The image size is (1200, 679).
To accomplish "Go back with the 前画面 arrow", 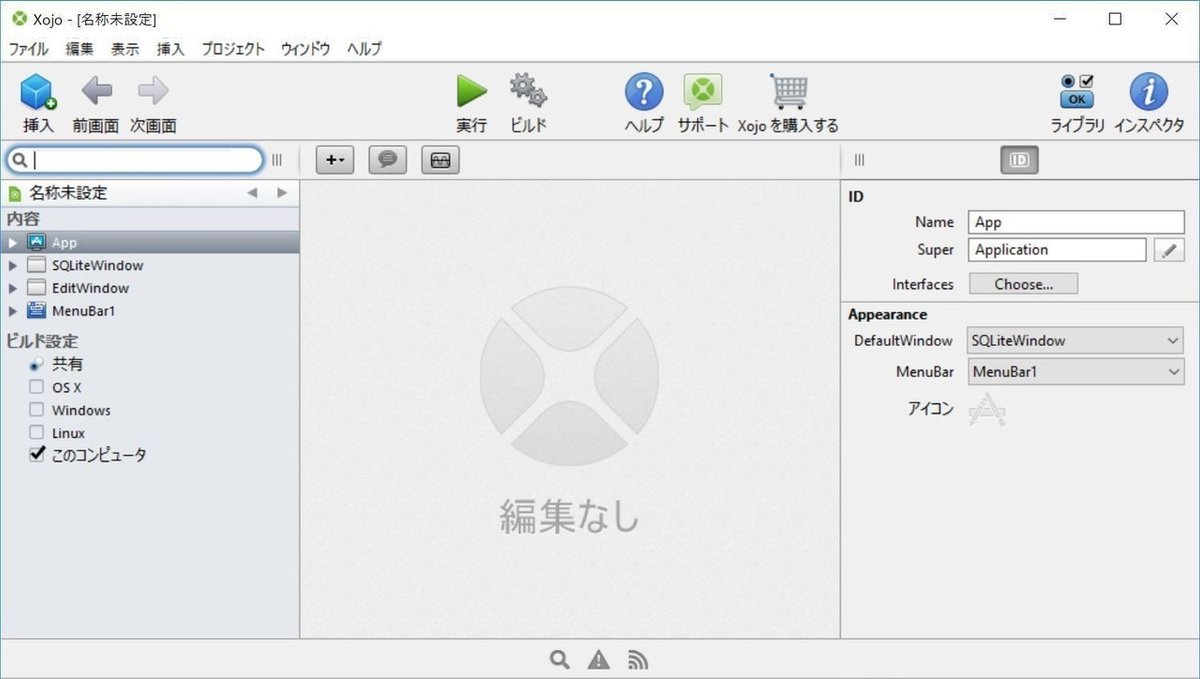I will [x=96, y=91].
